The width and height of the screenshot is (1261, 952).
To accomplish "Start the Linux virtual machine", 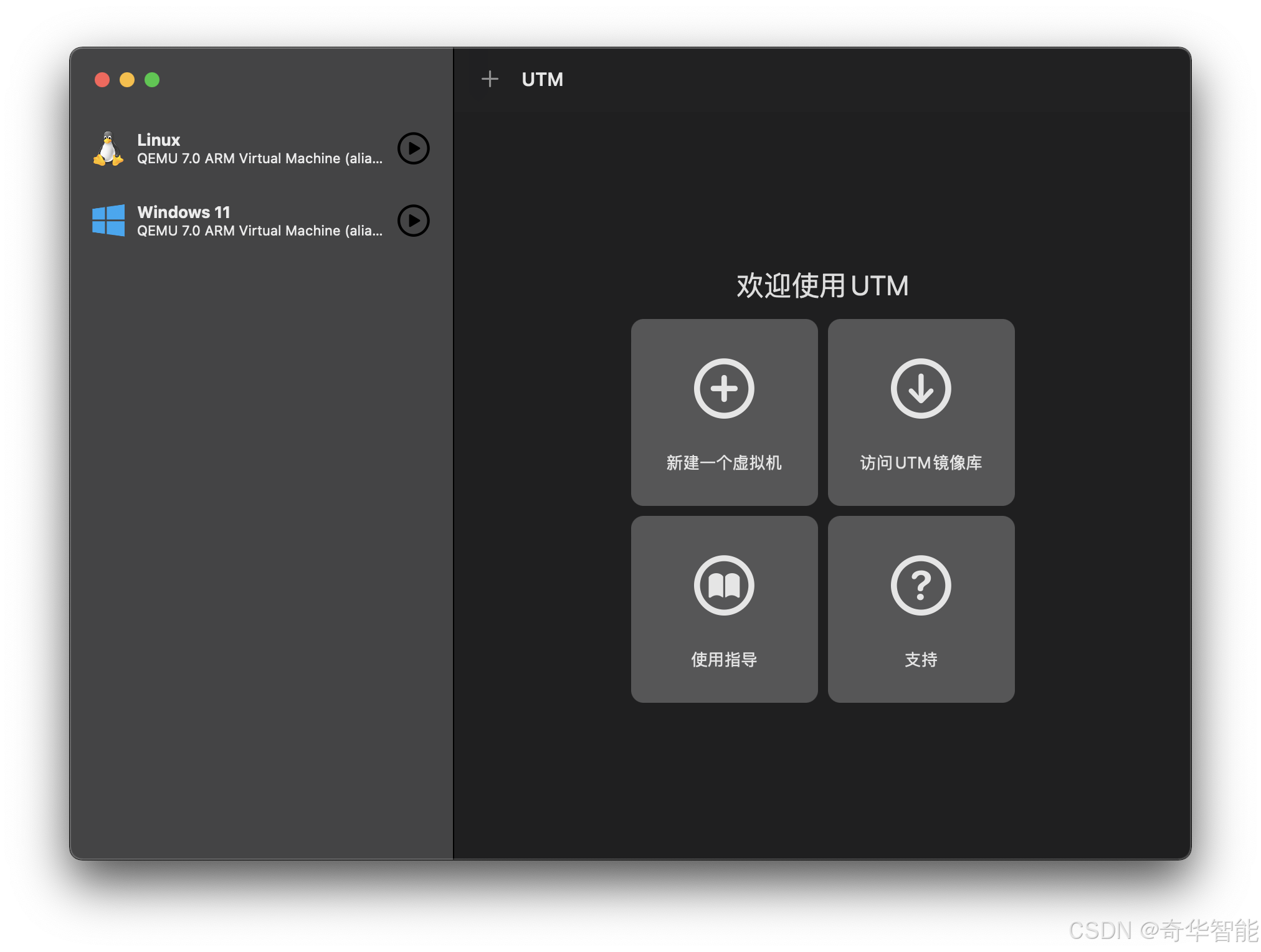I will pyautogui.click(x=414, y=148).
